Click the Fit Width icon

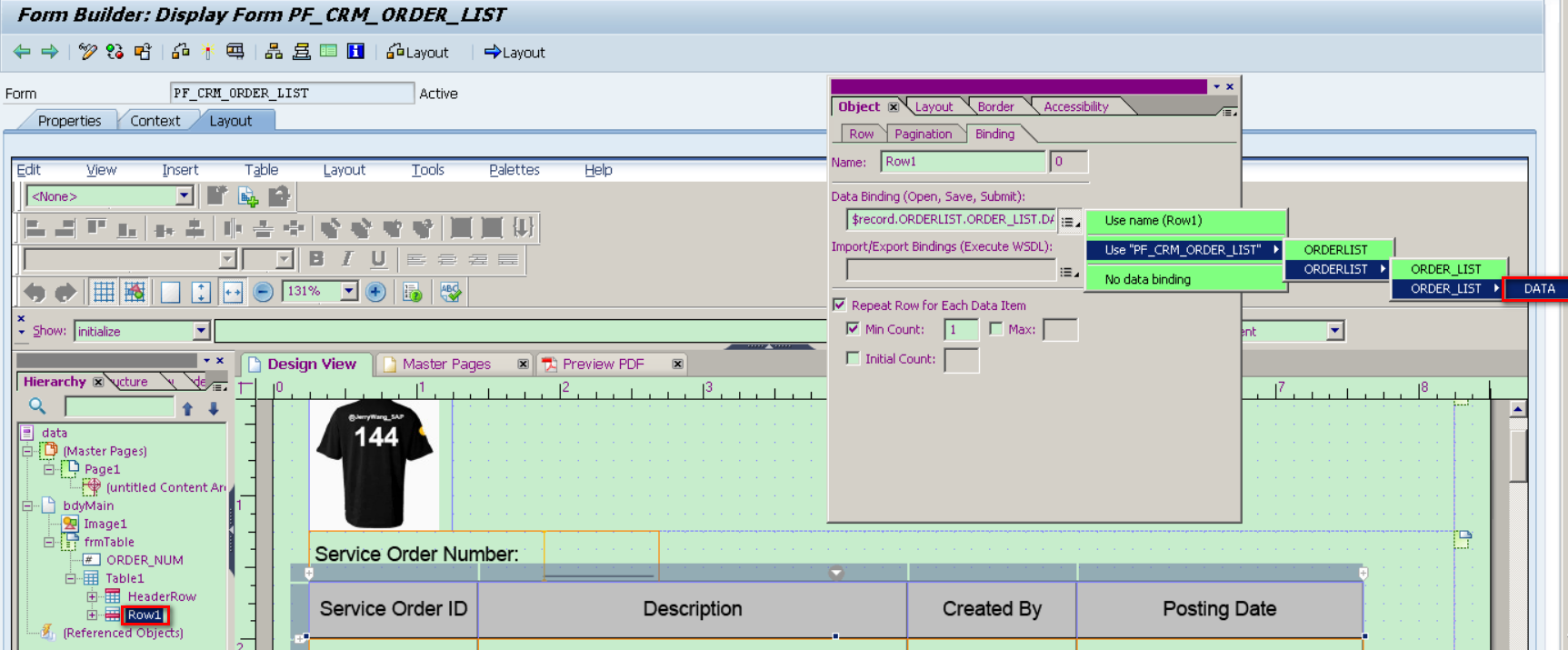pos(233,292)
